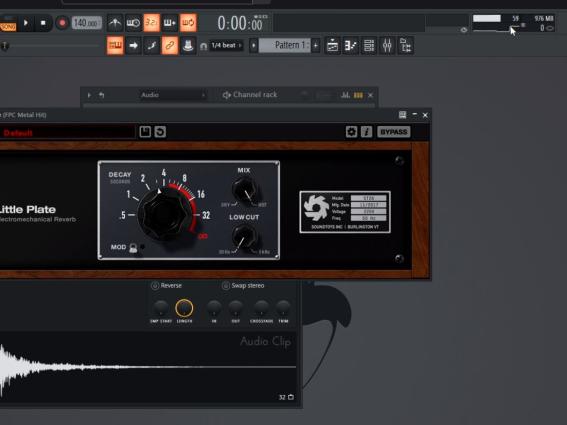Open the Playlist view icon

(x=332, y=46)
